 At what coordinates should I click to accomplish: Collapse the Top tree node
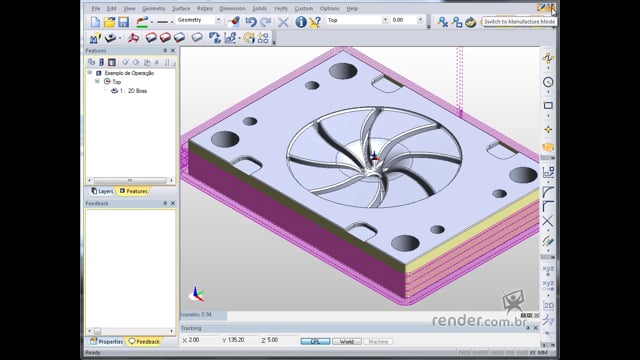pyautogui.click(x=97, y=81)
